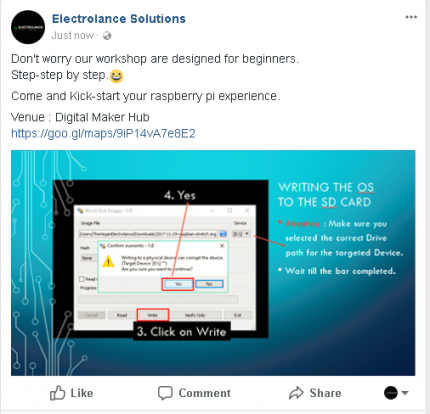Open the Electrolance Solutions page name link

point(119,19)
